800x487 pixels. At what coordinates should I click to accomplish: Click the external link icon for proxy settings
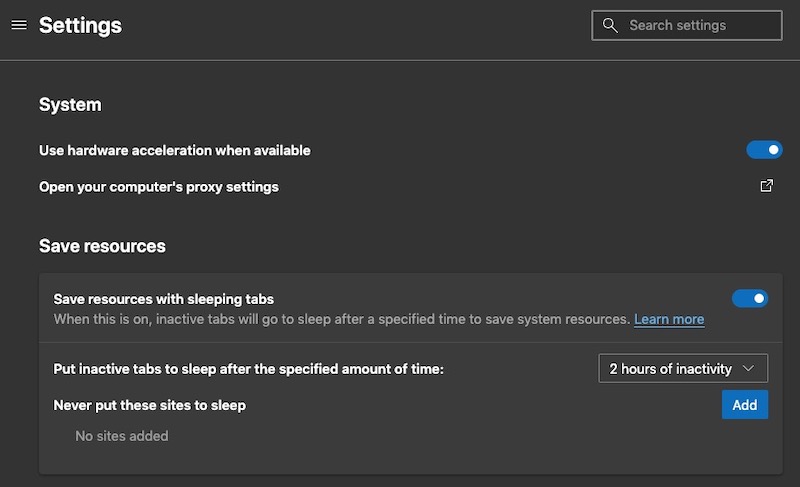click(767, 186)
